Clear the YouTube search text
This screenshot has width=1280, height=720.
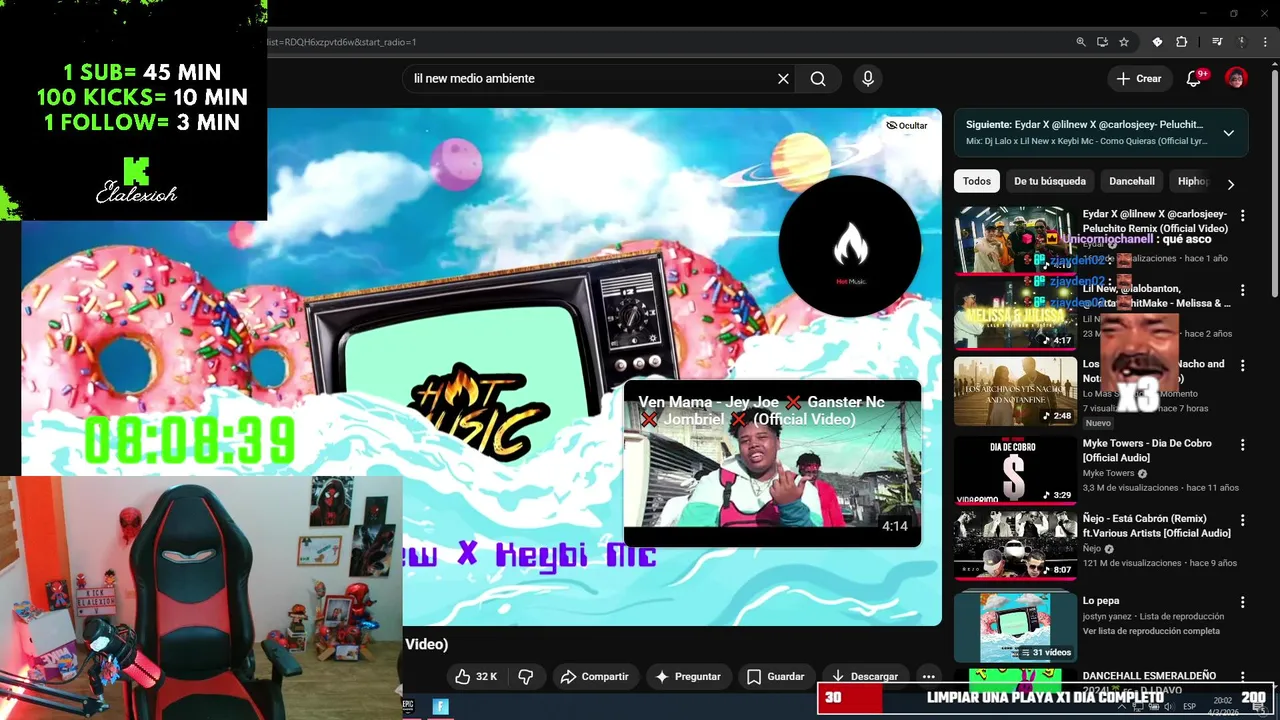[783, 79]
